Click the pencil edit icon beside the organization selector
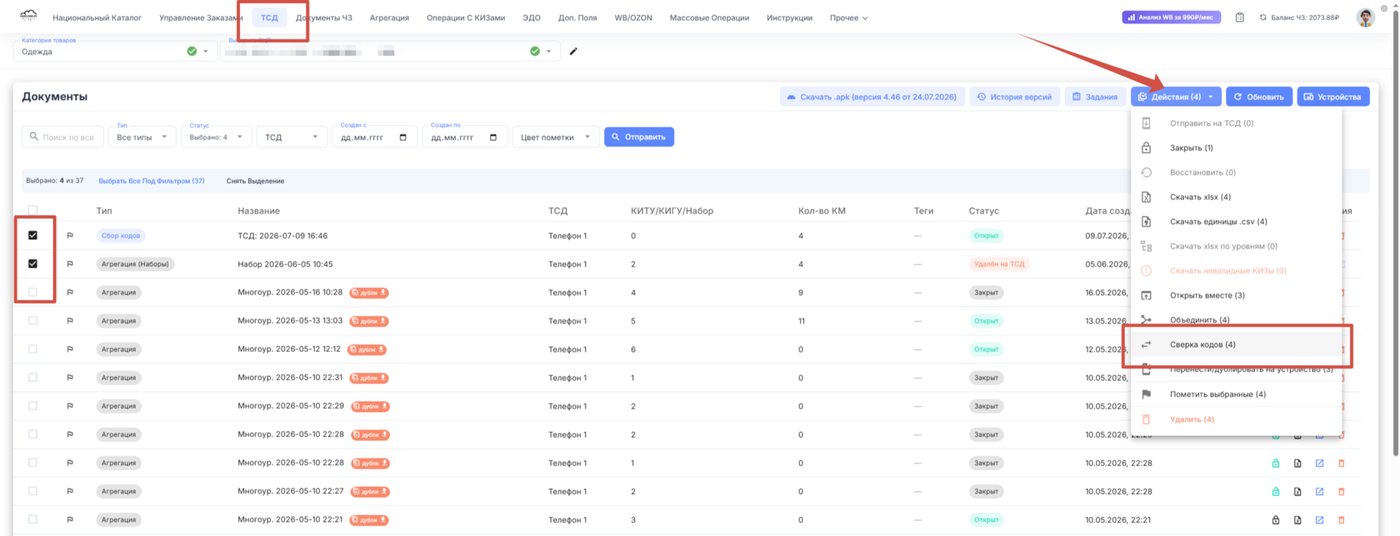This screenshot has width=1400, height=536. coord(574,51)
